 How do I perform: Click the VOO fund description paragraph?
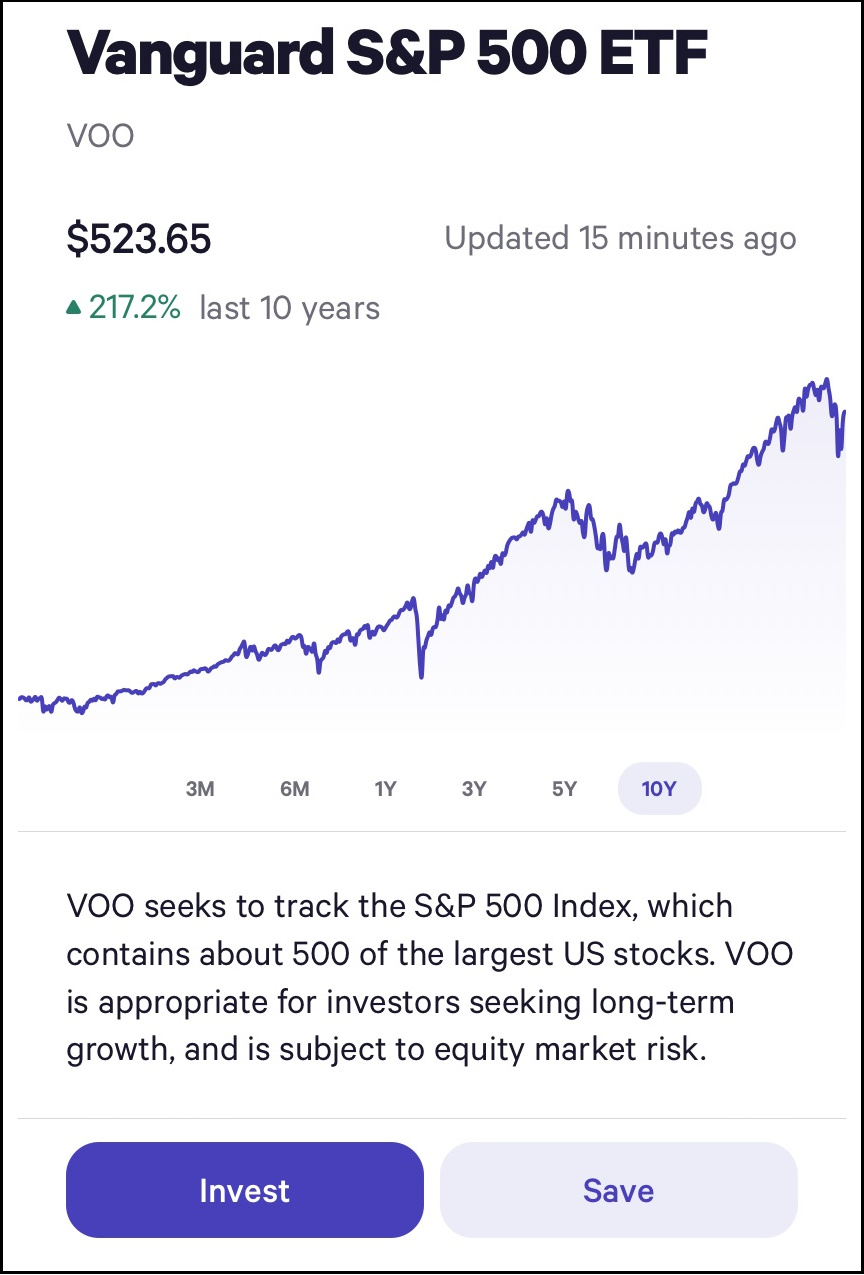coord(430,978)
